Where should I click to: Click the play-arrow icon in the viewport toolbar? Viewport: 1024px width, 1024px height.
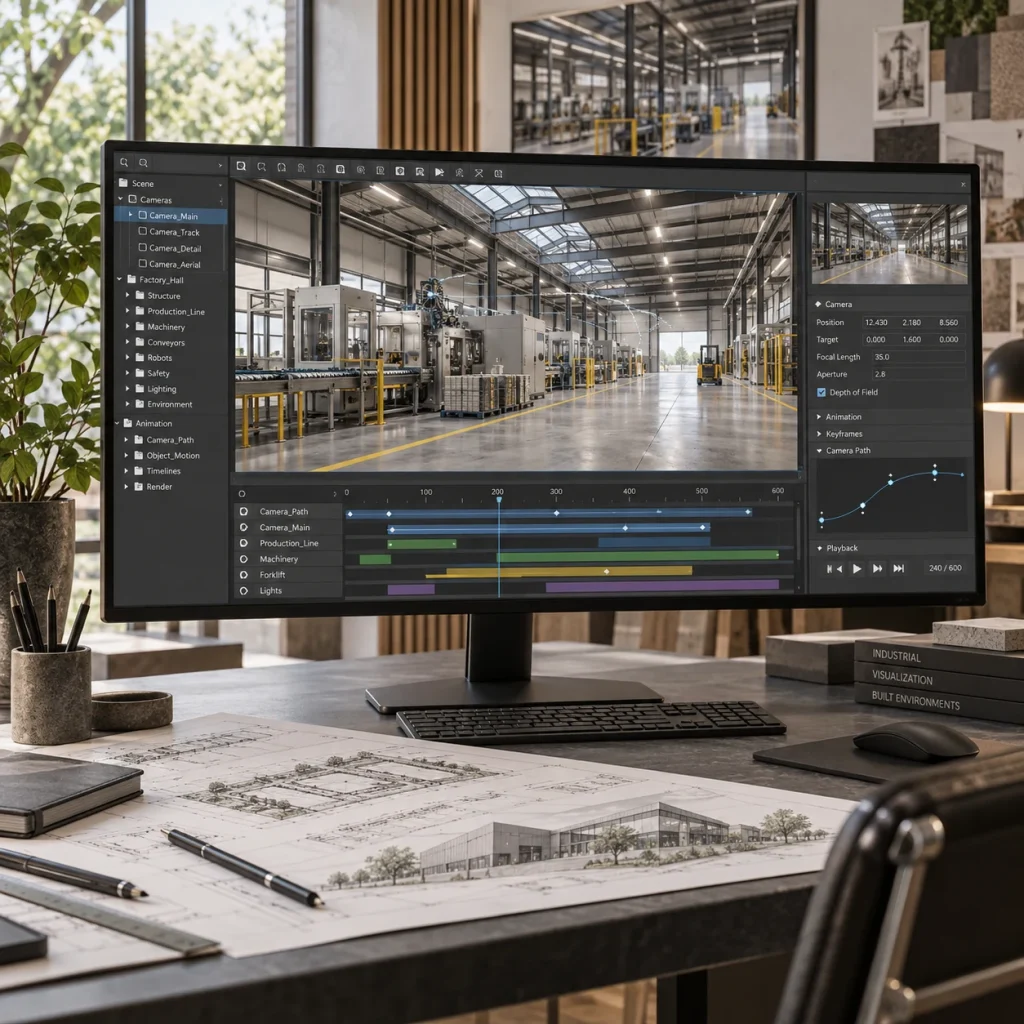(x=440, y=172)
